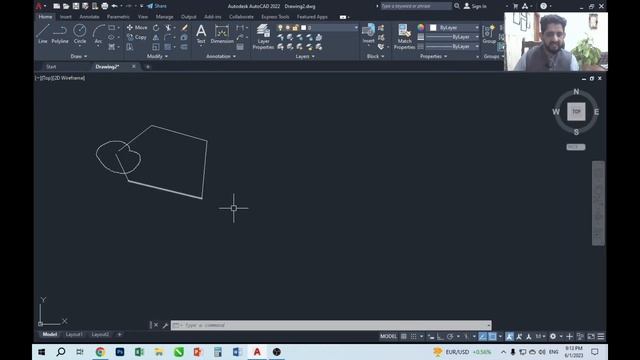This screenshot has width=640, height=360.
Task: Click Match Properties tool
Action: (404, 37)
